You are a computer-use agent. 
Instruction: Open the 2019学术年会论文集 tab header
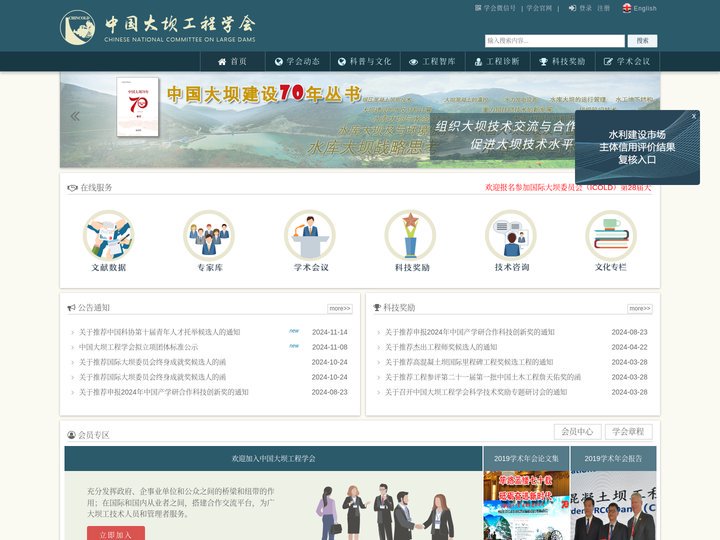pos(526,458)
